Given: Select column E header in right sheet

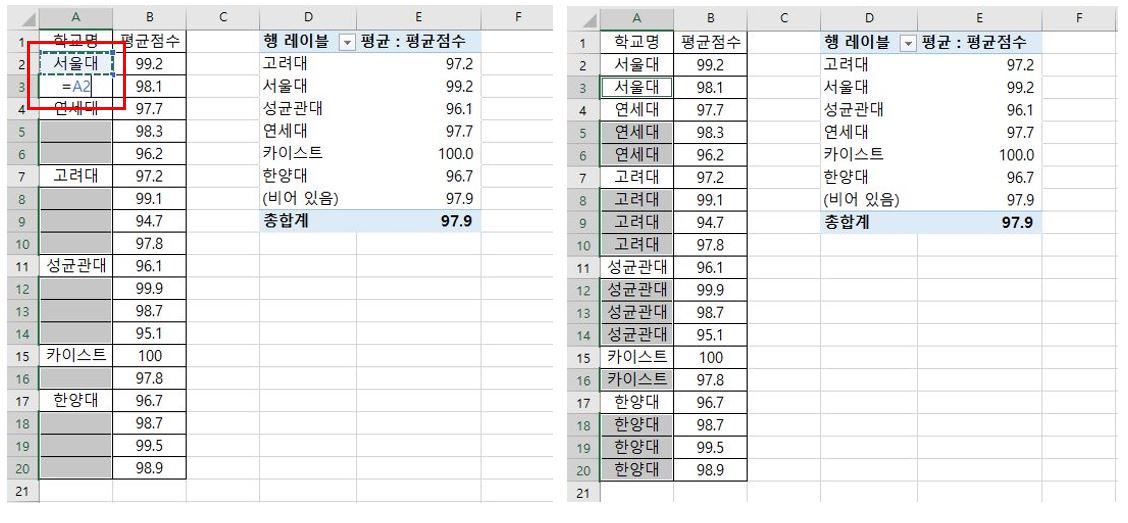Looking at the screenshot, I should click(980, 18).
